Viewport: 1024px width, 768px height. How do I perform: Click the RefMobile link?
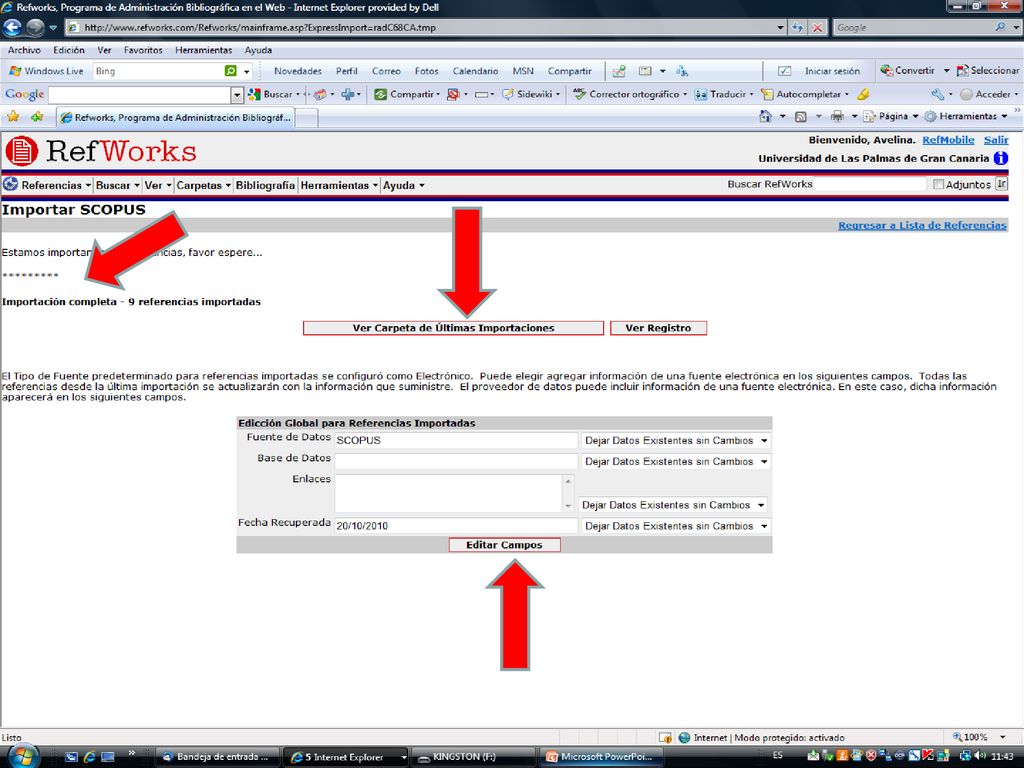point(948,140)
